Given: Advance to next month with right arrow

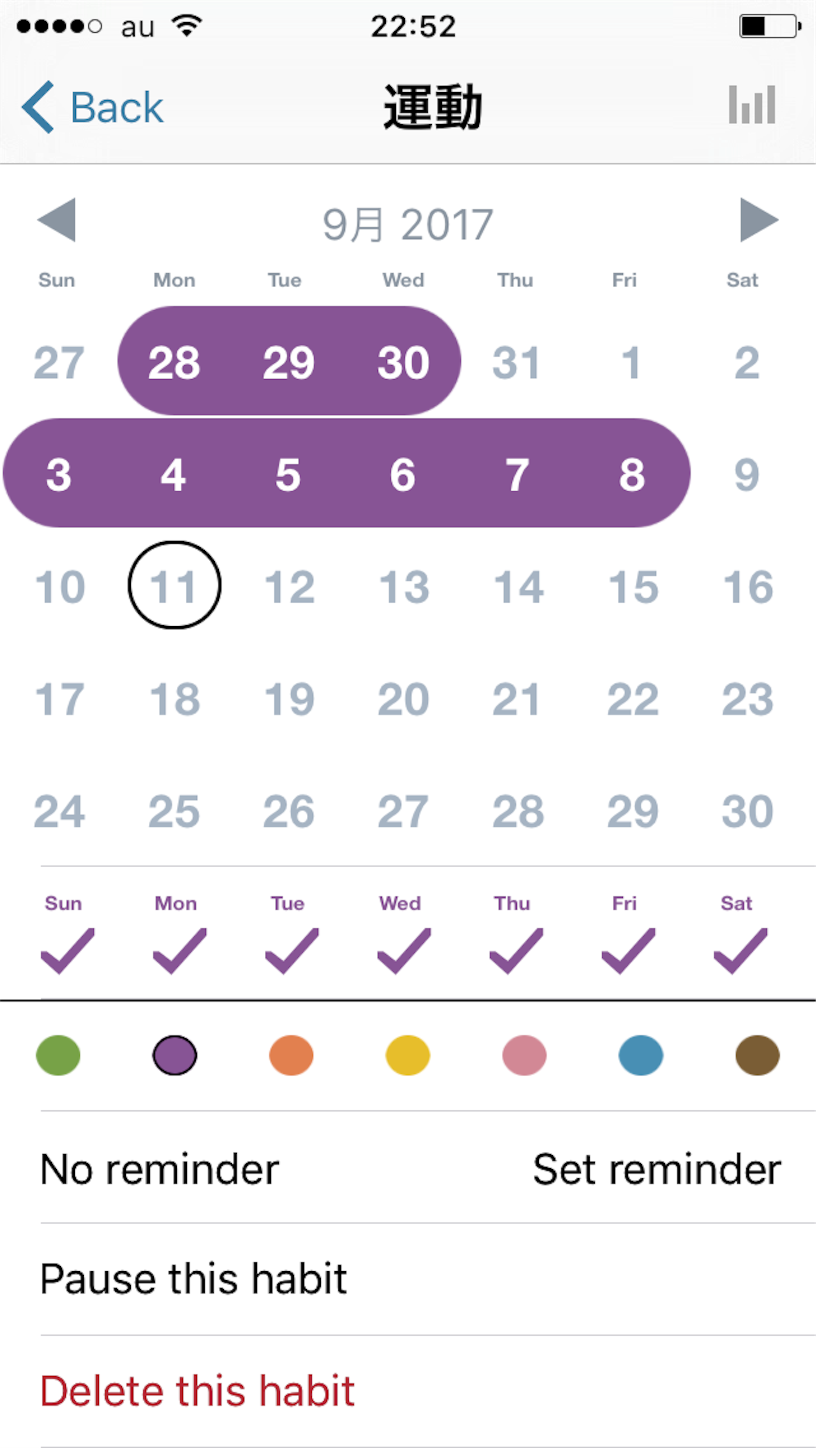Looking at the screenshot, I should pos(759,220).
